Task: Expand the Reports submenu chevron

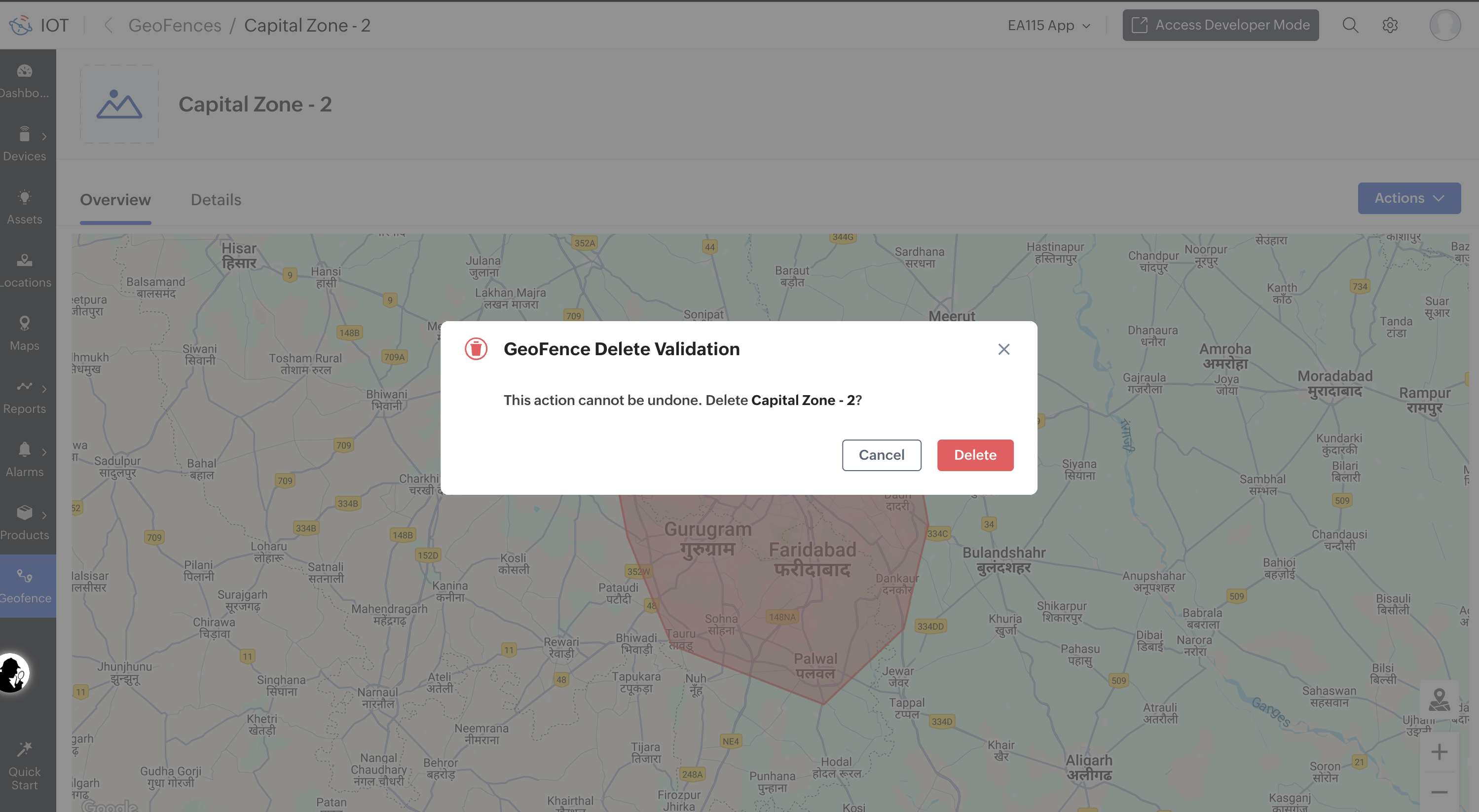Action: coord(44,389)
